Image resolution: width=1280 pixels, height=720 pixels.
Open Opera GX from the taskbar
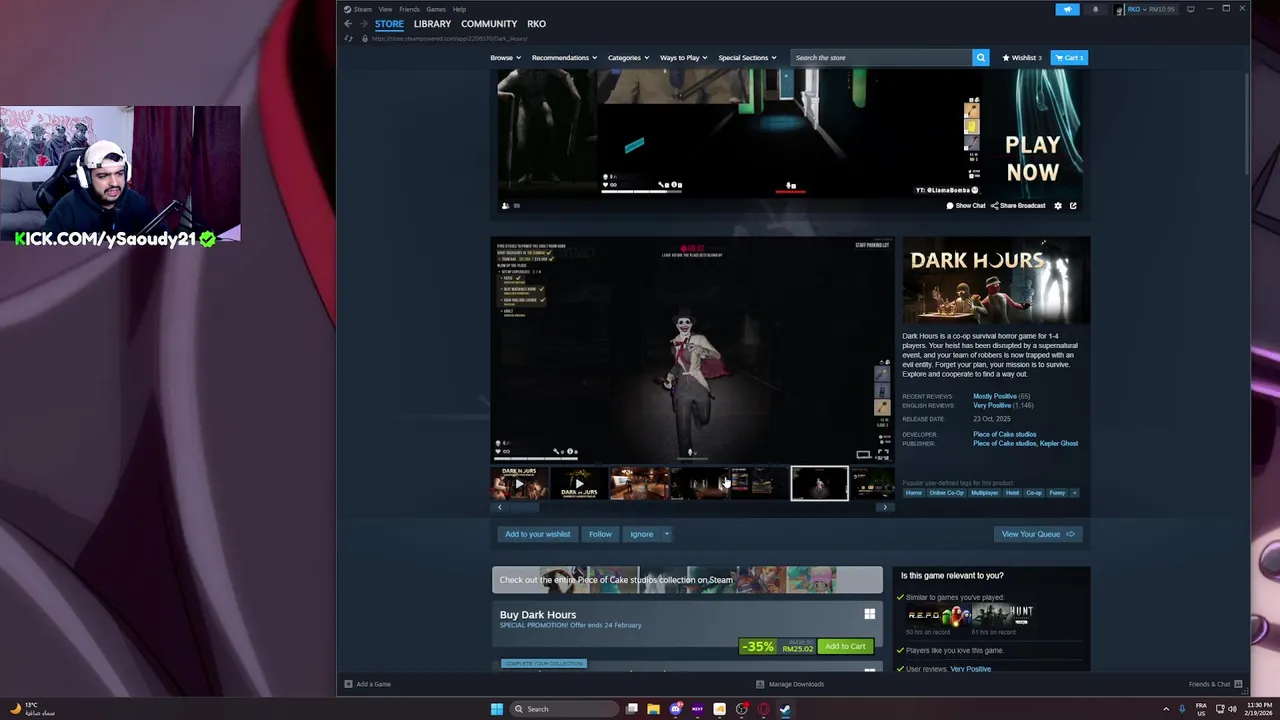point(764,709)
